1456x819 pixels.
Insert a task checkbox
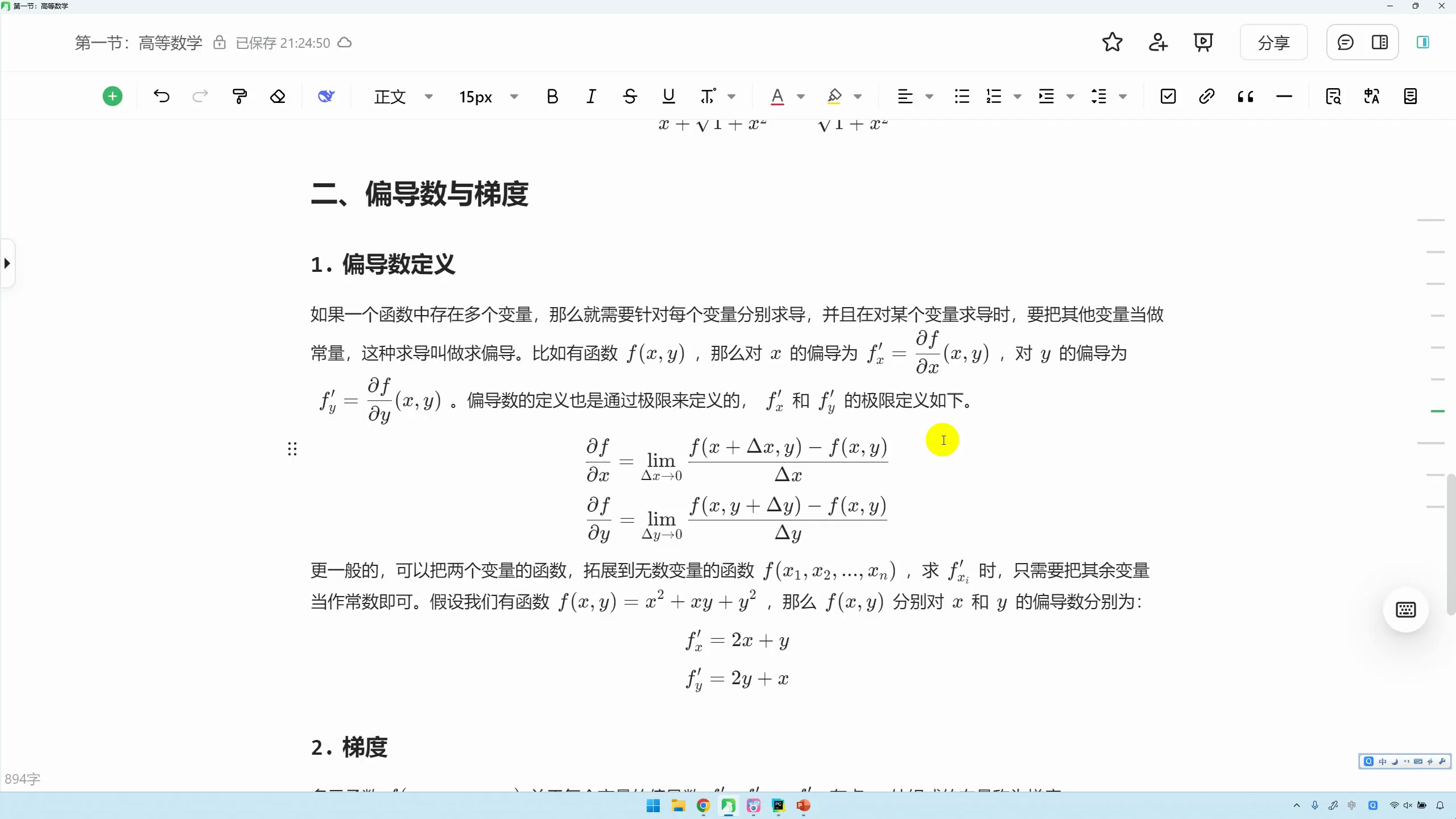tap(1167, 96)
